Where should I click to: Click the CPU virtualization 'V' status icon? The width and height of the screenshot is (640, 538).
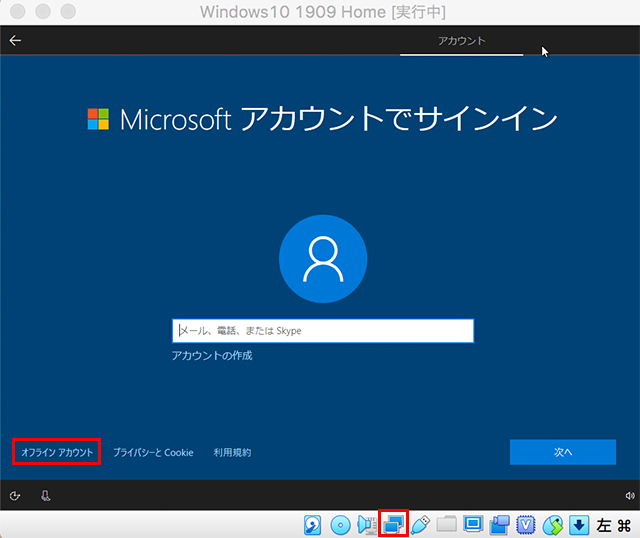click(526, 525)
